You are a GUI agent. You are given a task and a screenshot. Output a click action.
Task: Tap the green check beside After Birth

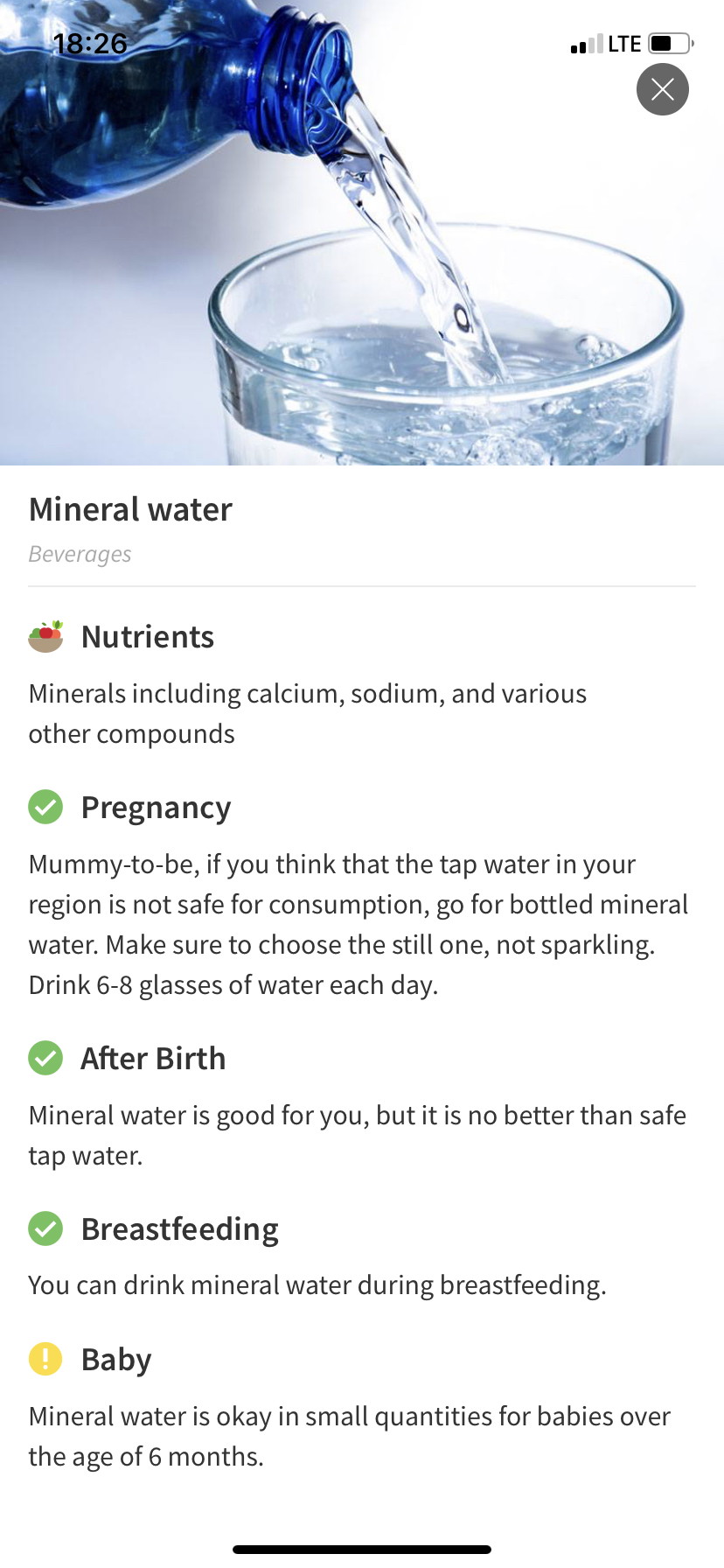coord(45,1058)
